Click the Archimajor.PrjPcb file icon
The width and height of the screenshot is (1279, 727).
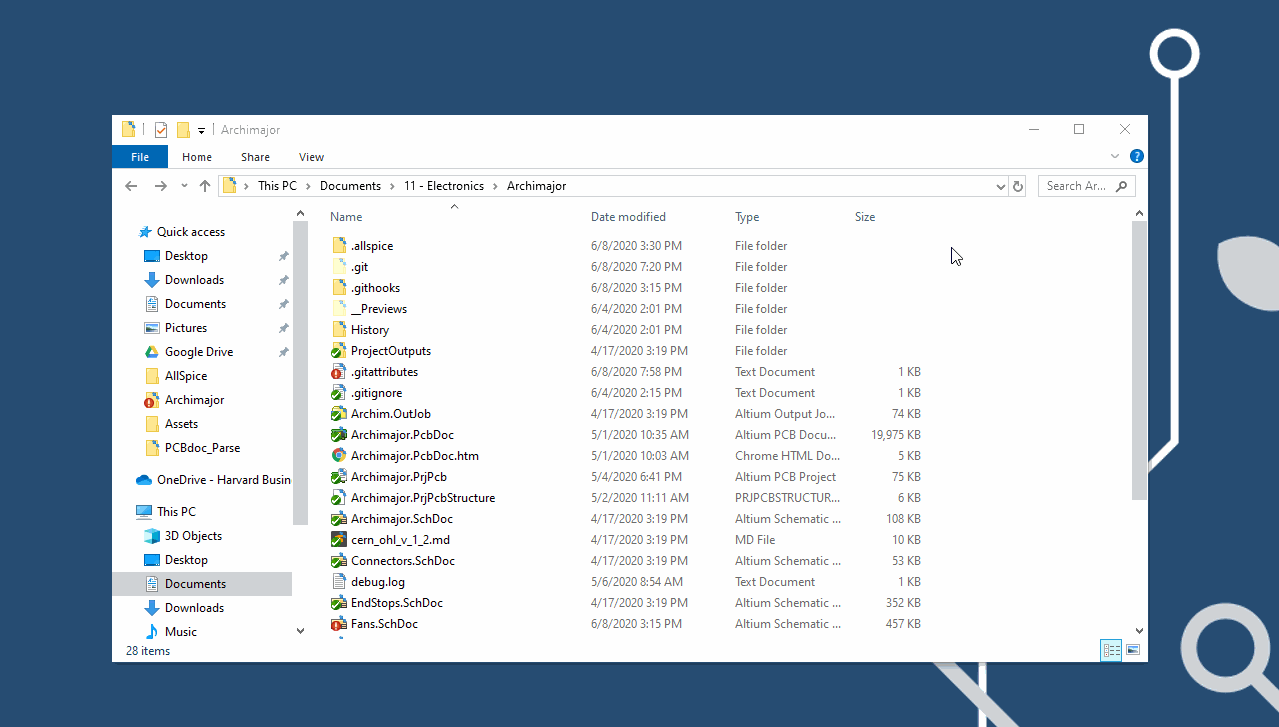coord(339,477)
